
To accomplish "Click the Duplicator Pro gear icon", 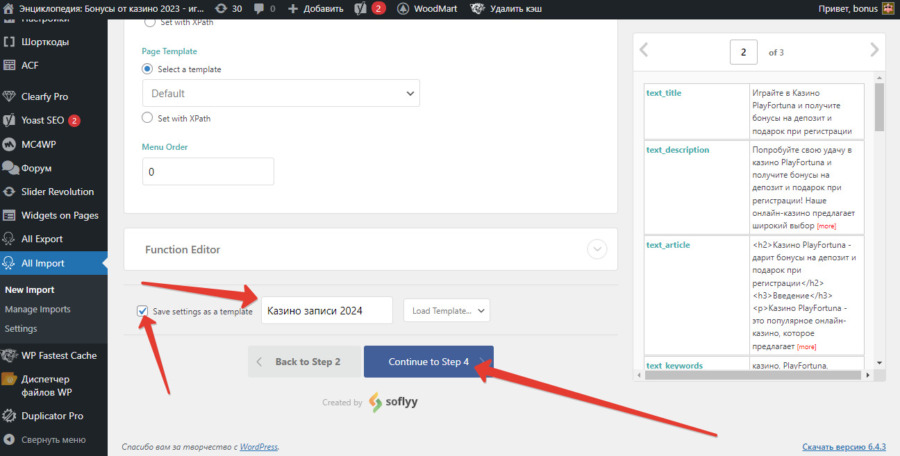I will (9, 416).
